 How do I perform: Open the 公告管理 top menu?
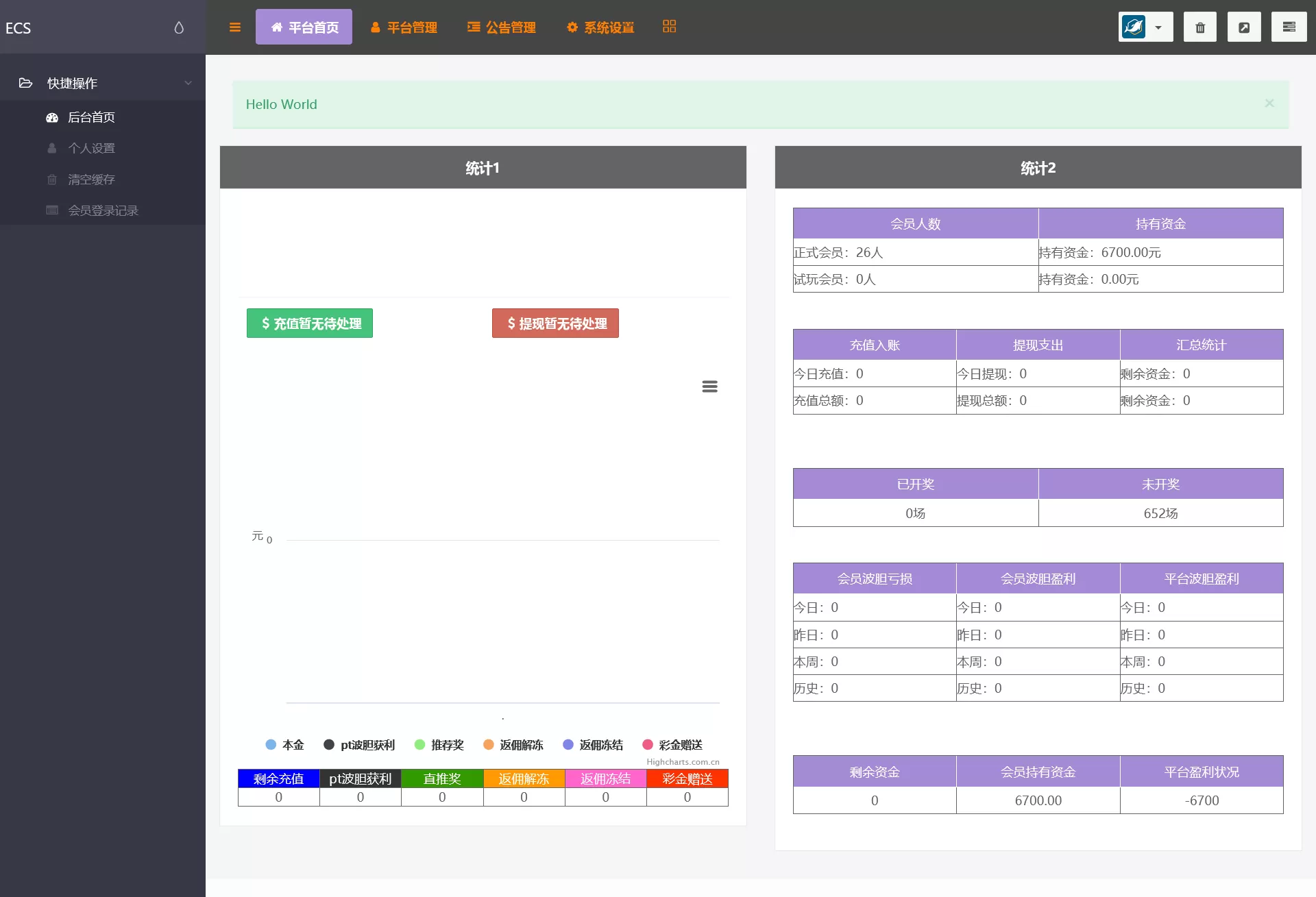click(x=502, y=27)
